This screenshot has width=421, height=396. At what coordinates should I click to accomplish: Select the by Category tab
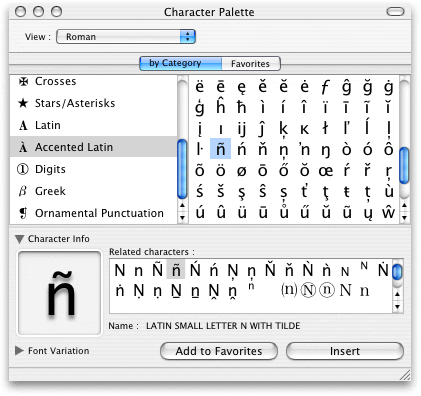pyautogui.click(x=180, y=63)
